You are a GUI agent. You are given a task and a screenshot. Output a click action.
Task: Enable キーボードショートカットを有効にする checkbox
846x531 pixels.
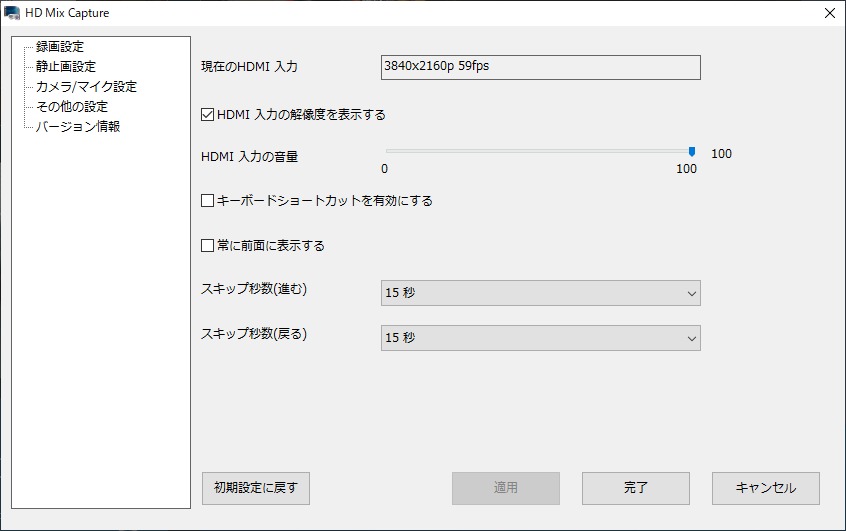tap(208, 201)
